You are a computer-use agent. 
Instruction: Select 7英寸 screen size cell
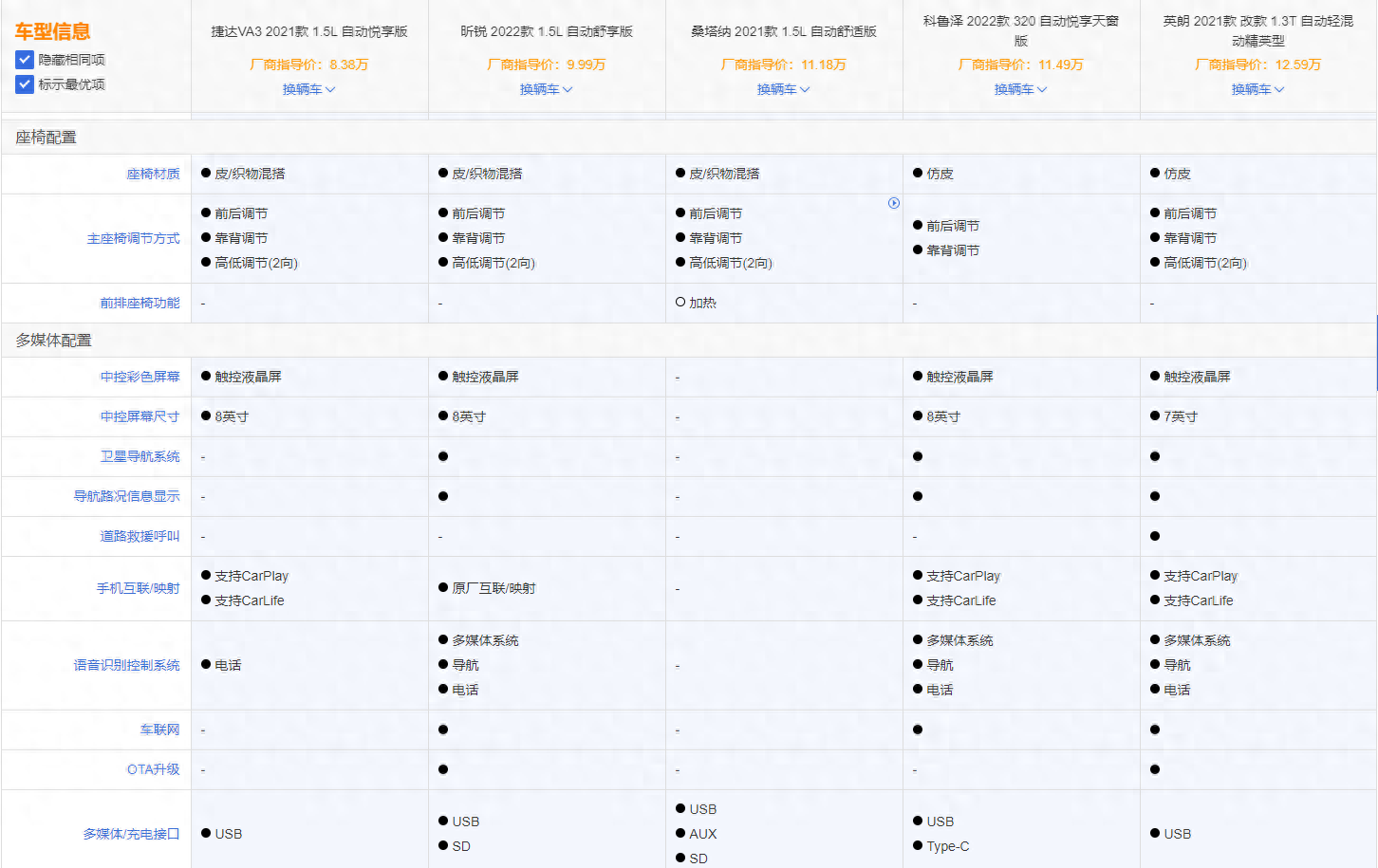[x=1173, y=416]
